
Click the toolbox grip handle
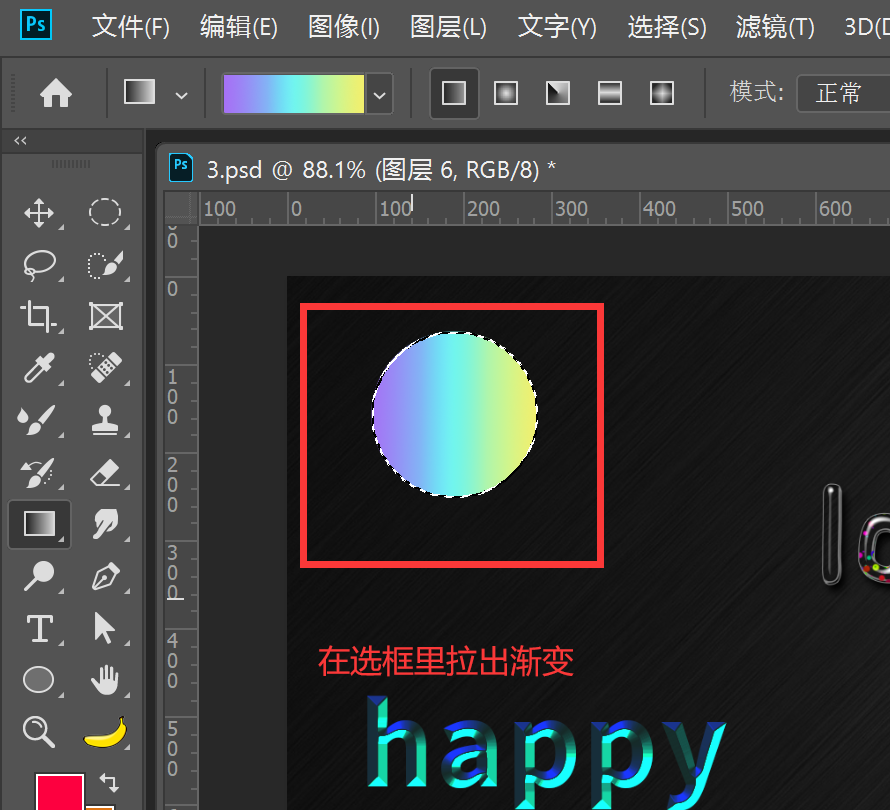[x=71, y=164]
